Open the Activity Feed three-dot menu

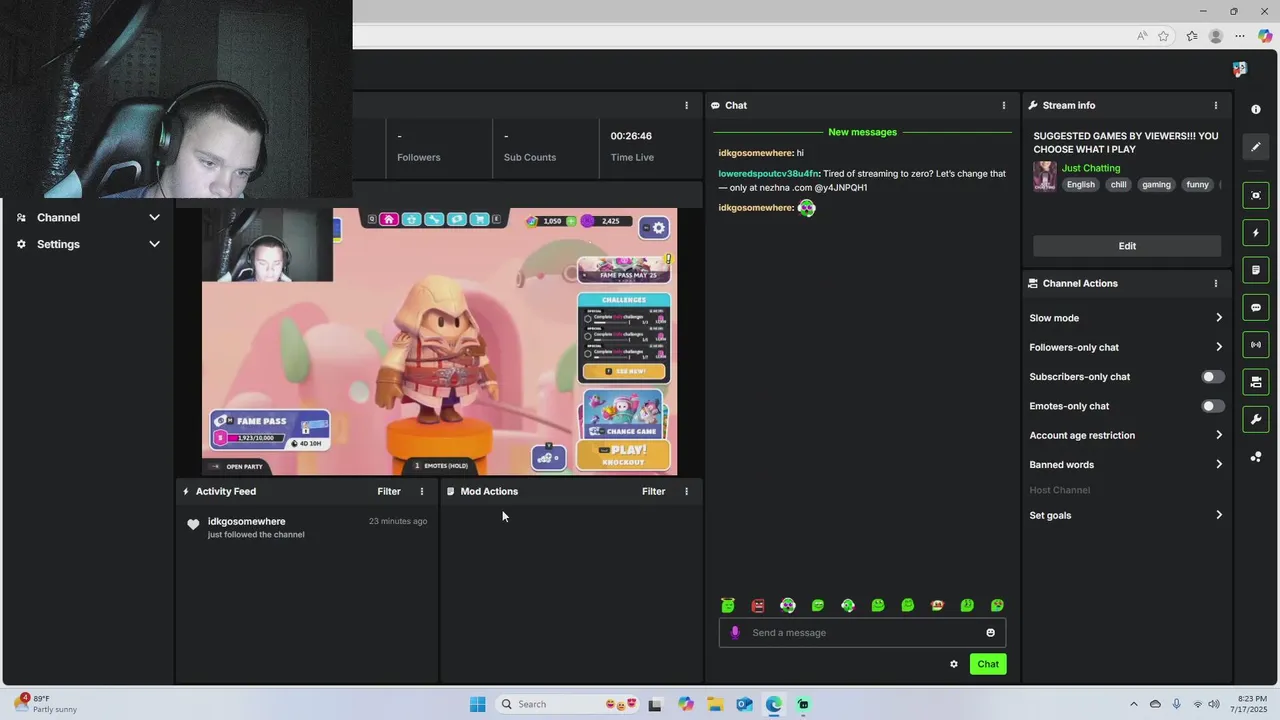[422, 491]
